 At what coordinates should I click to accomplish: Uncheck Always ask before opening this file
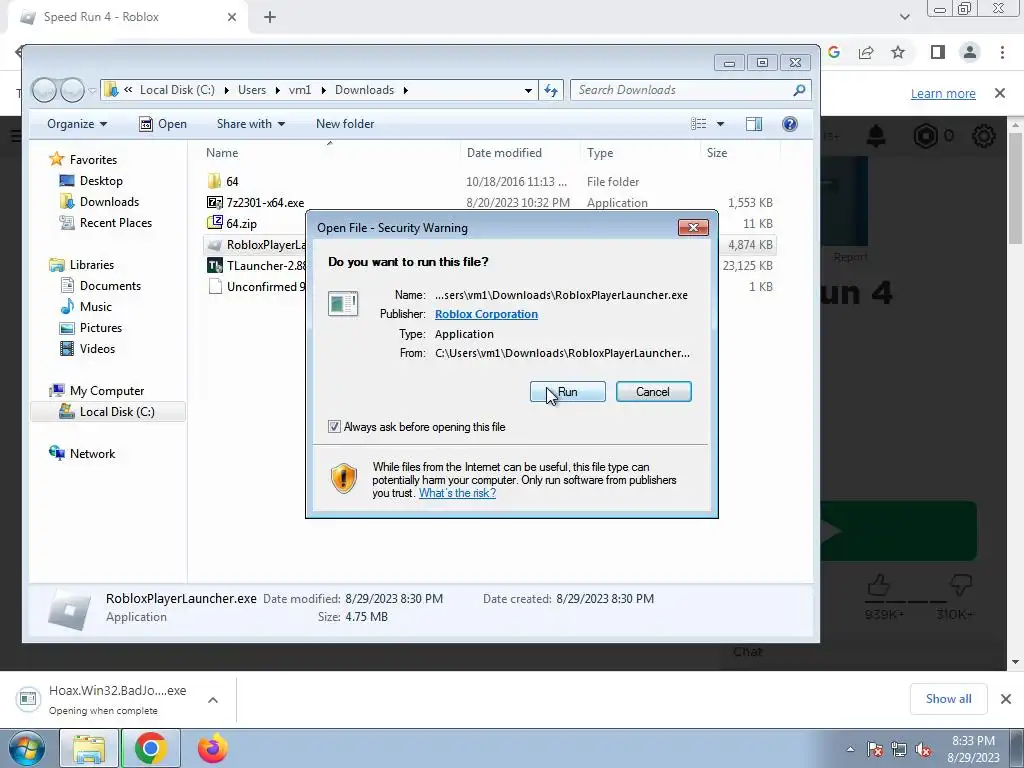click(x=334, y=427)
